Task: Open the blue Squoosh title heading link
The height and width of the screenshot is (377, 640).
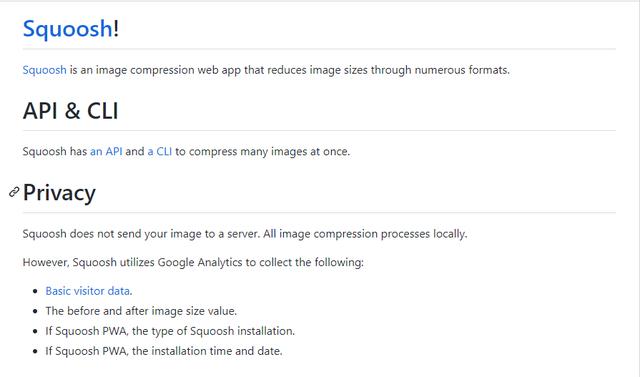Action: click(x=67, y=29)
